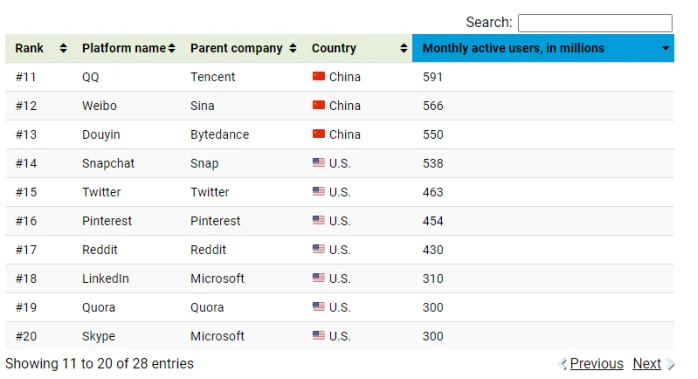Go to Previous page of entries
The width and height of the screenshot is (698, 379).
[x=597, y=363]
